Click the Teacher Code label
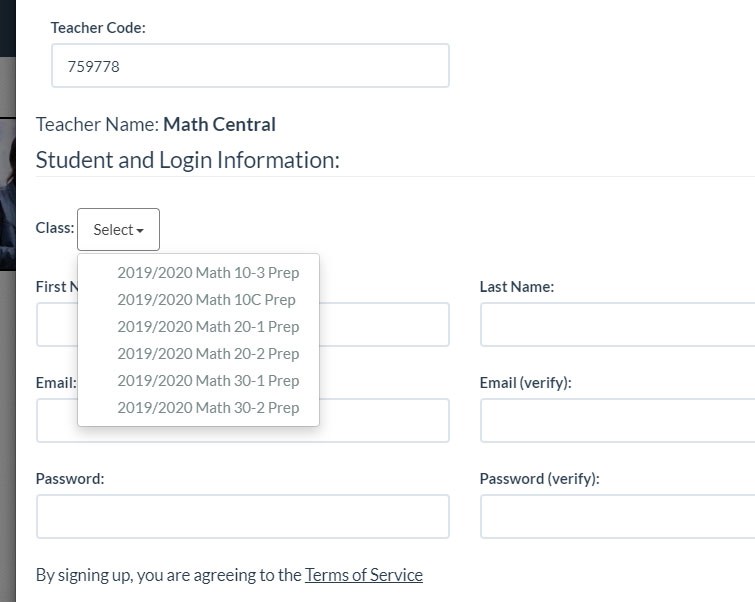The height and width of the screenshot is (602, 755). (x=98, y=28)
